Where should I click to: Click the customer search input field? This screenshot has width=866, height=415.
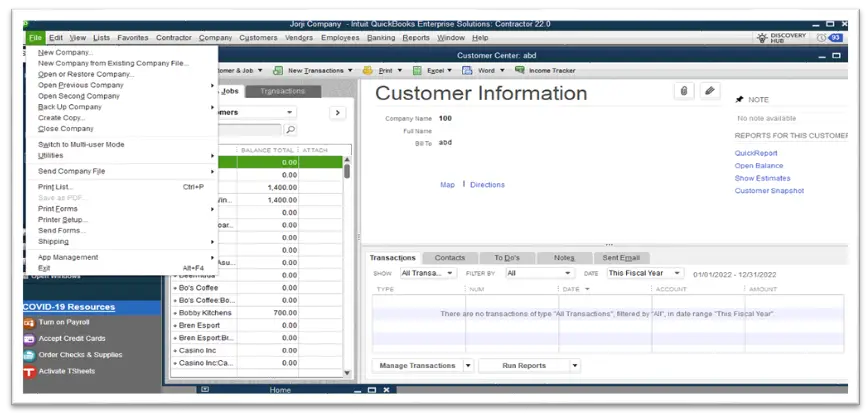251,130
